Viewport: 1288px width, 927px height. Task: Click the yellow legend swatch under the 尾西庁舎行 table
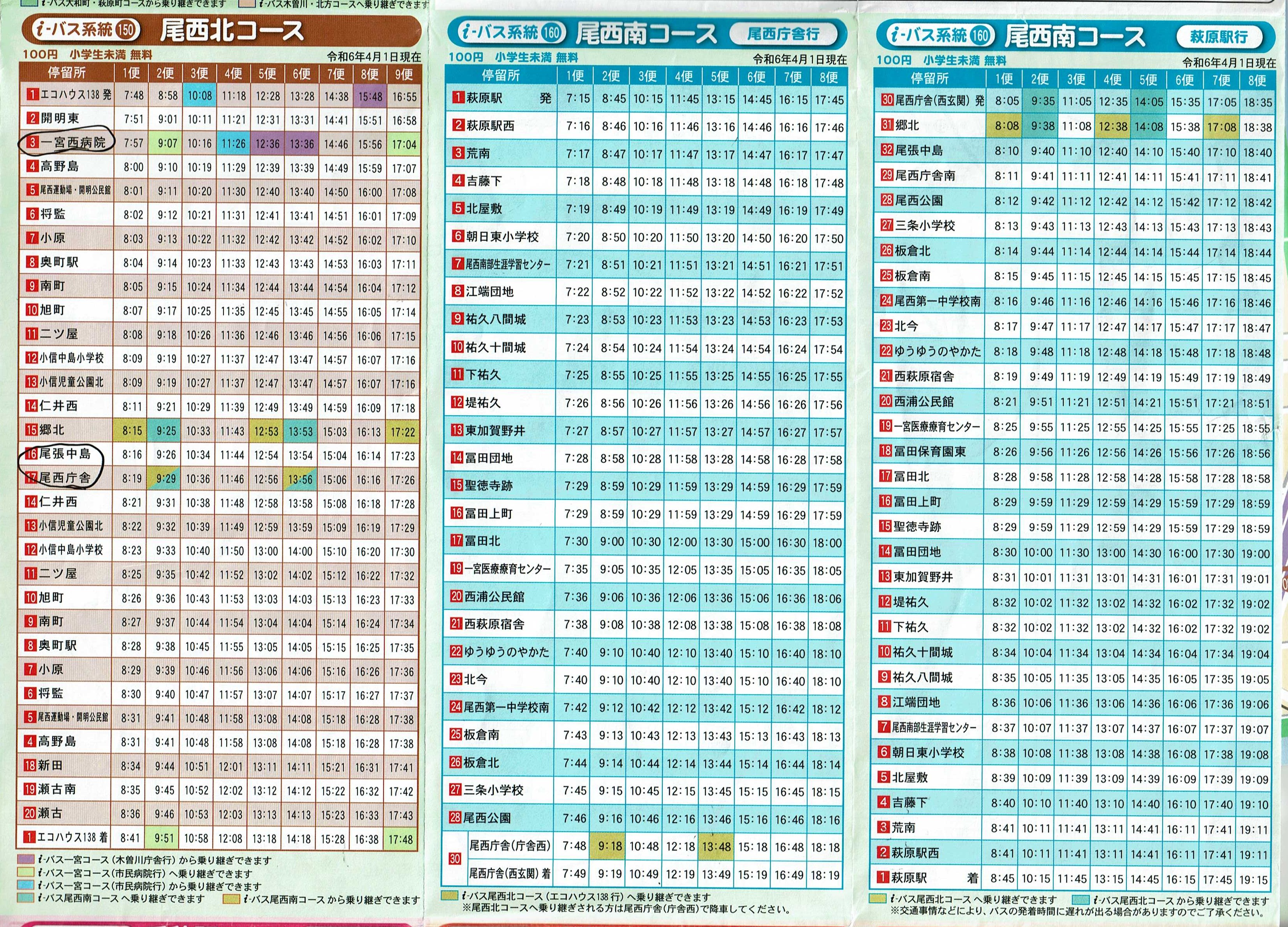(450, 896)
